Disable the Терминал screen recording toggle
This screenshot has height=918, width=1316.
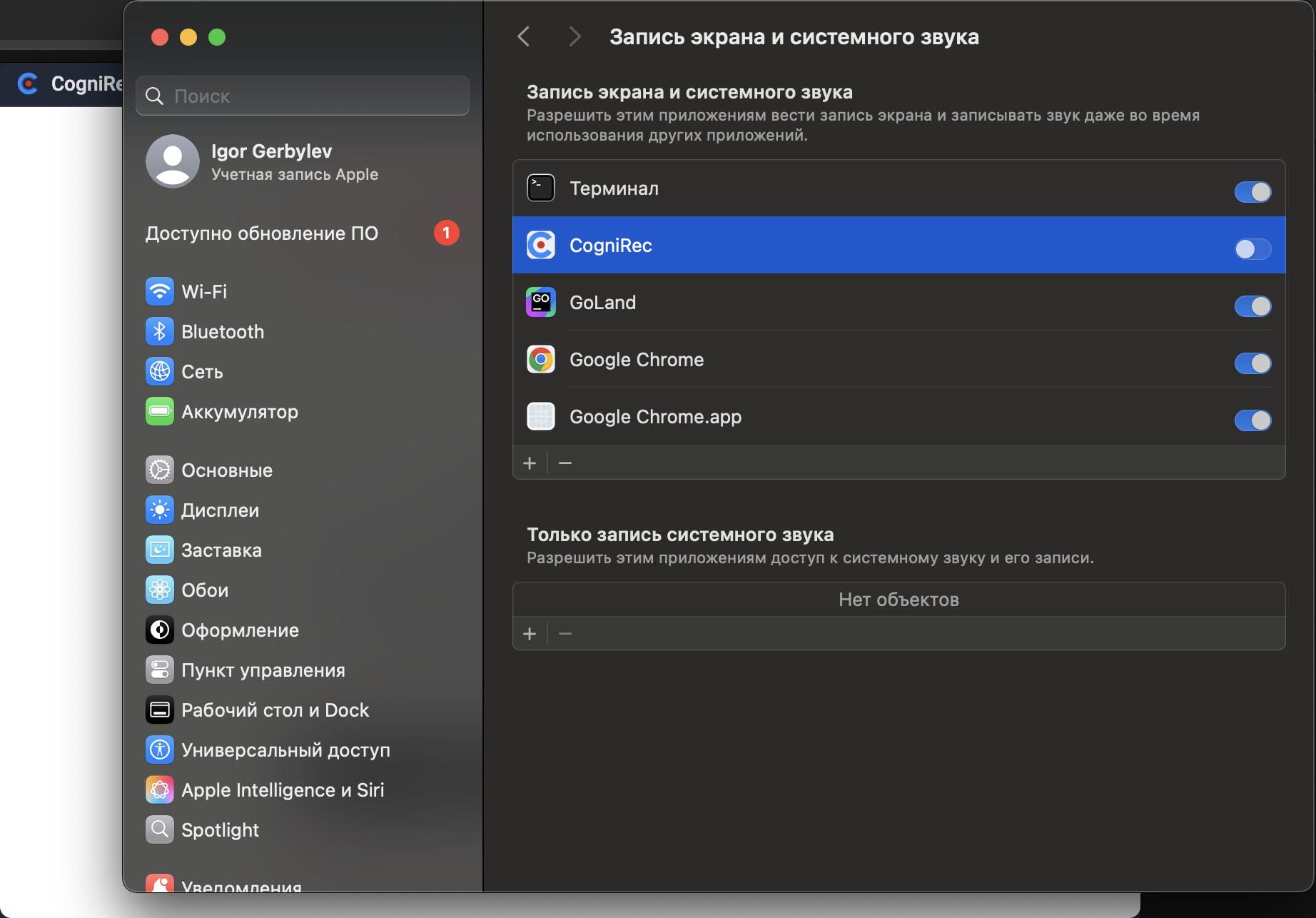click(1252, 192)
